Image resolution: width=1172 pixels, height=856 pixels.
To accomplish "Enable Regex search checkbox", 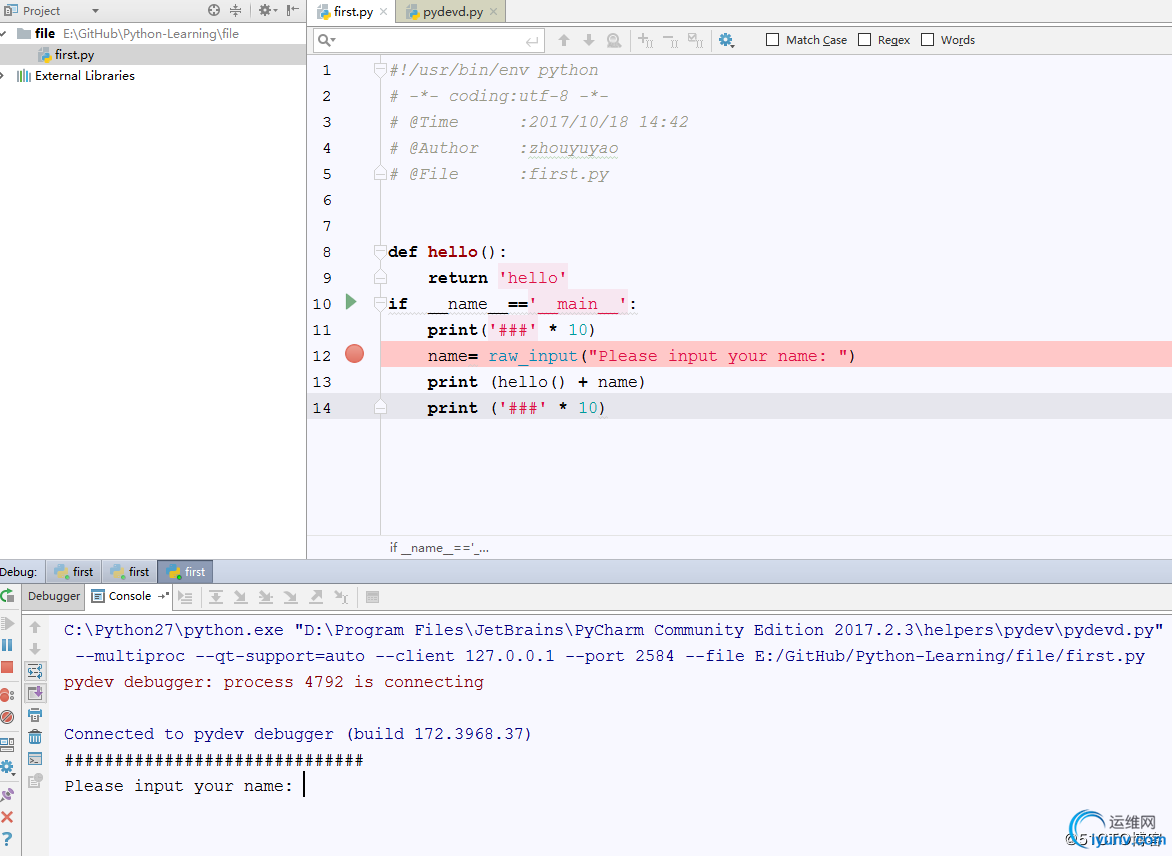I will pos(865,40).
